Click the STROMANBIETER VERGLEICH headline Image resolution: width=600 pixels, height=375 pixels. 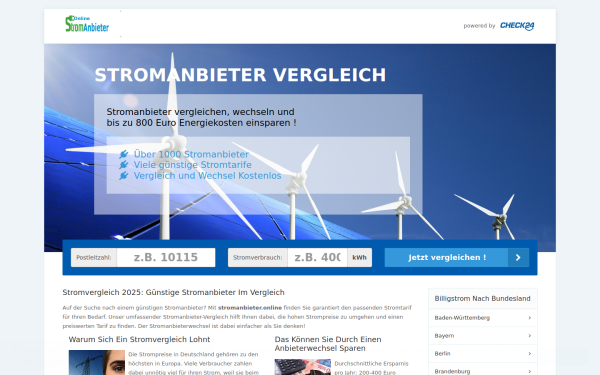(240, 75)
